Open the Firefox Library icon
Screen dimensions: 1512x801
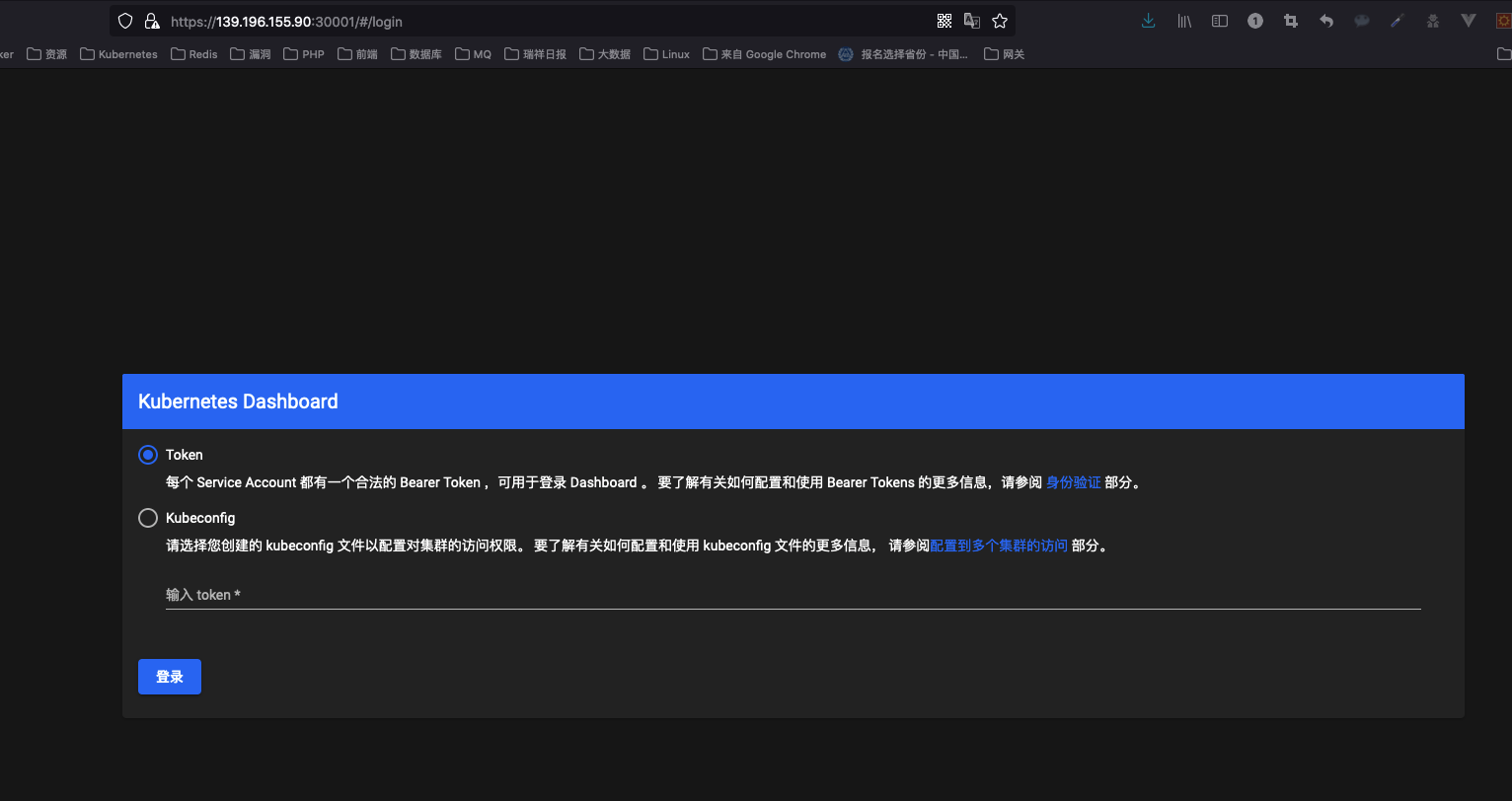pos(1184,21)
